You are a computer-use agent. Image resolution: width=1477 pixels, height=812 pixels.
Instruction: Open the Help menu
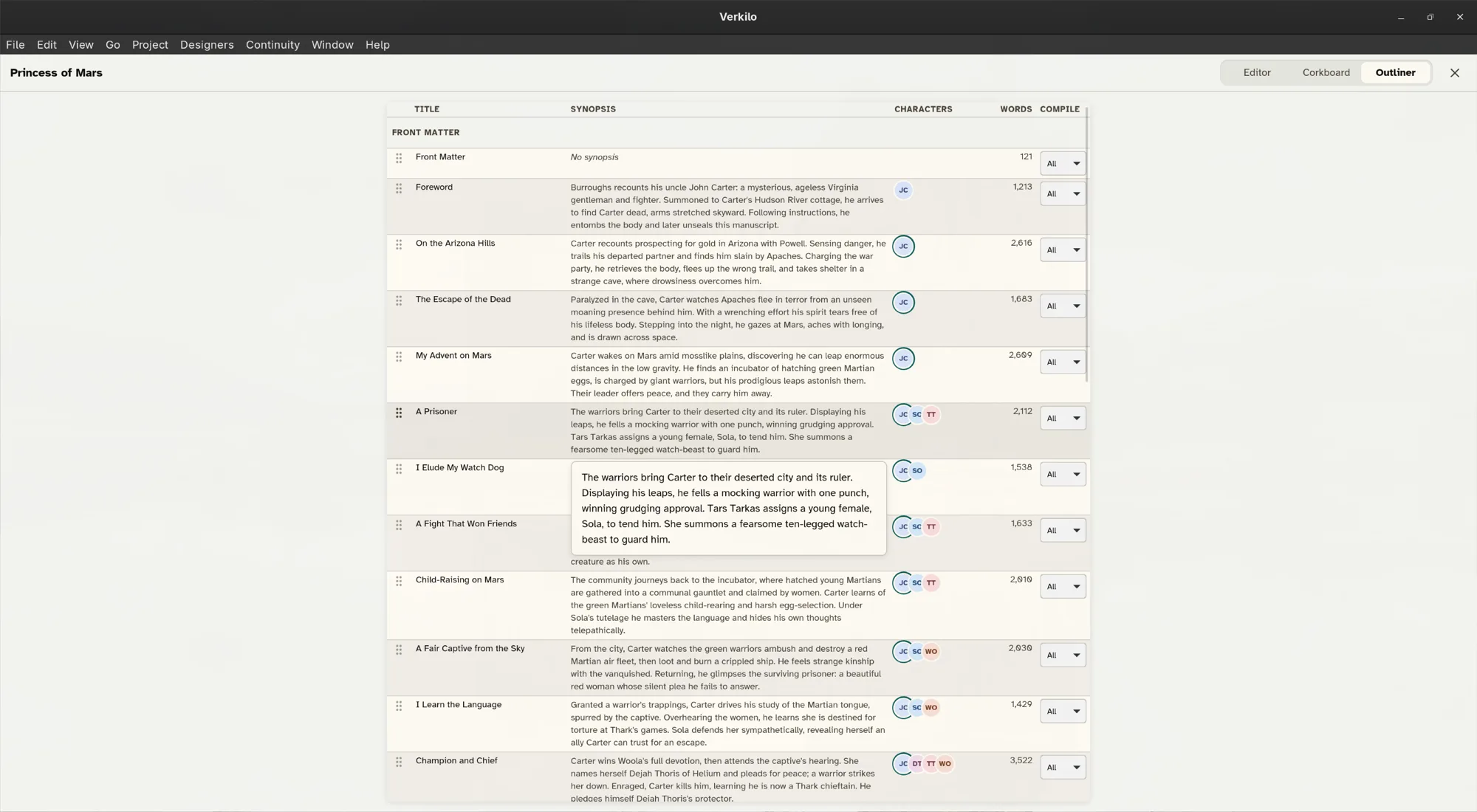377,45
